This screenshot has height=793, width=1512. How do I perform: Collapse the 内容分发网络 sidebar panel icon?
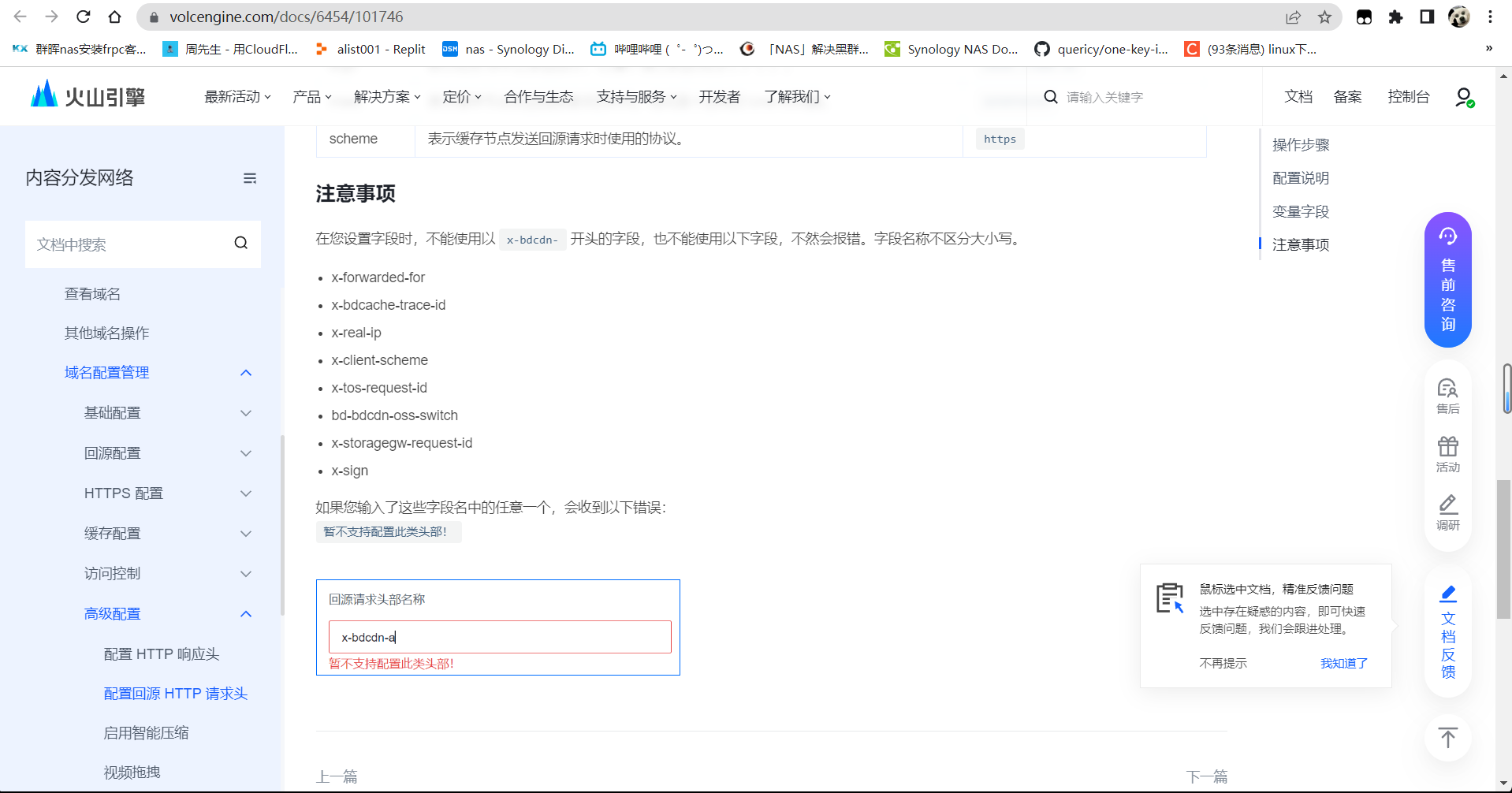(x=250, y=178)
